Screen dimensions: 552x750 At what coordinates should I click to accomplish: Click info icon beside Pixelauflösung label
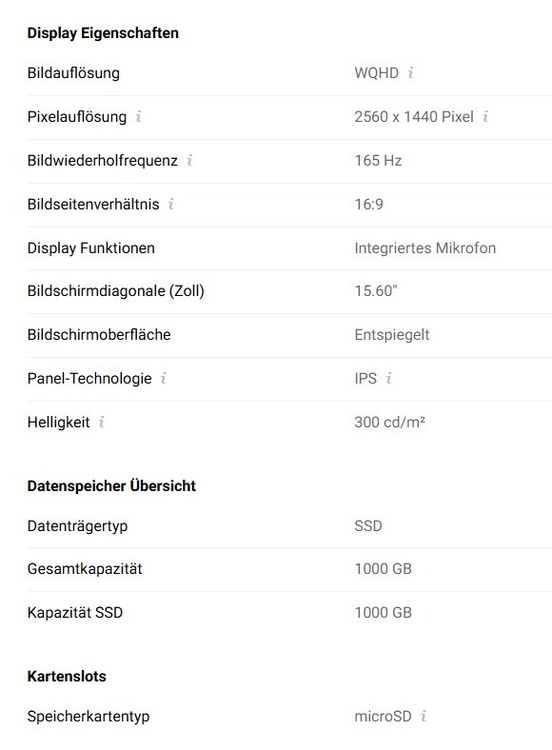coord(139,116)
